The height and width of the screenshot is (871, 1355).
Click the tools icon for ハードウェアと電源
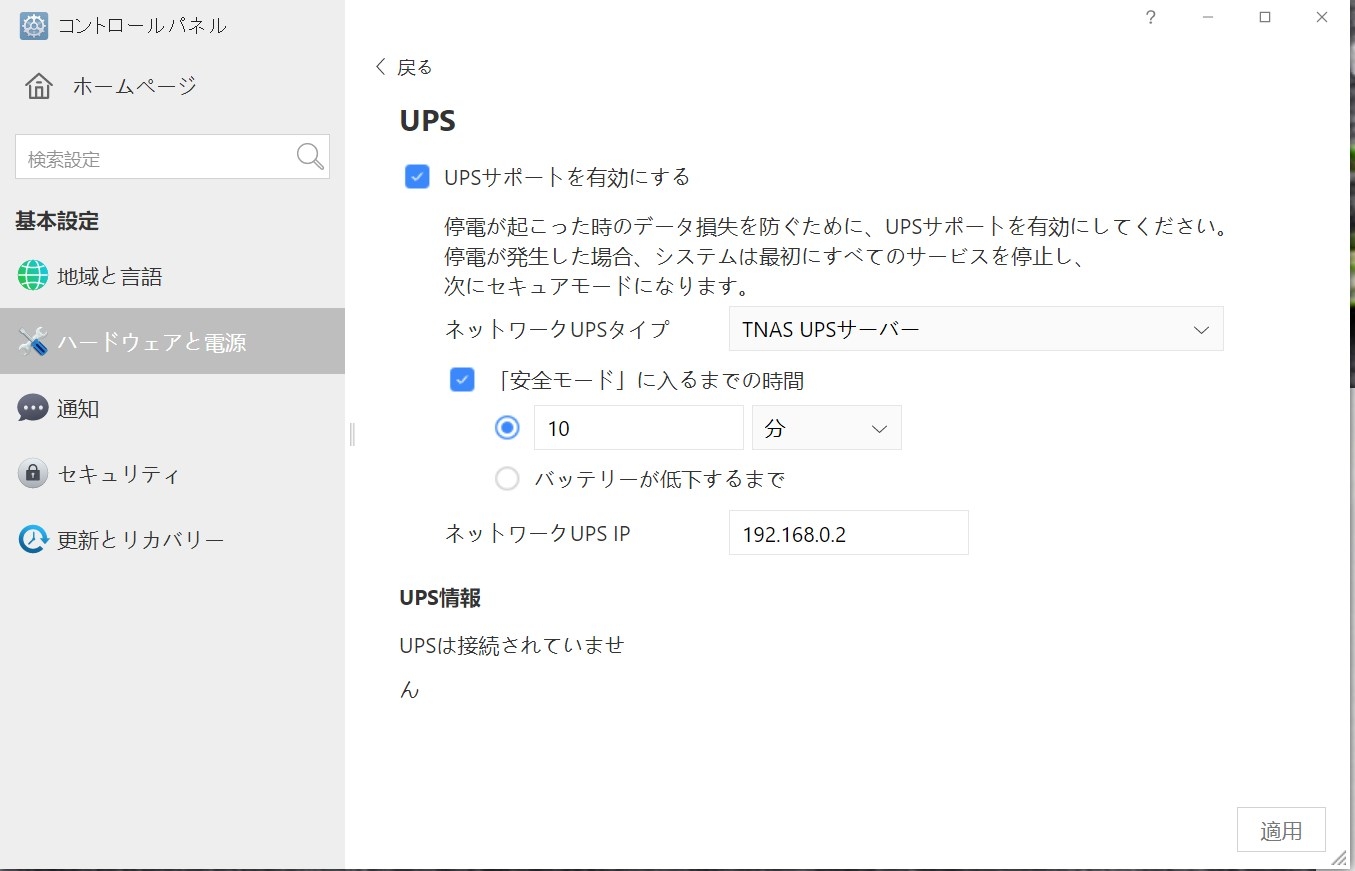pos(32,342)
